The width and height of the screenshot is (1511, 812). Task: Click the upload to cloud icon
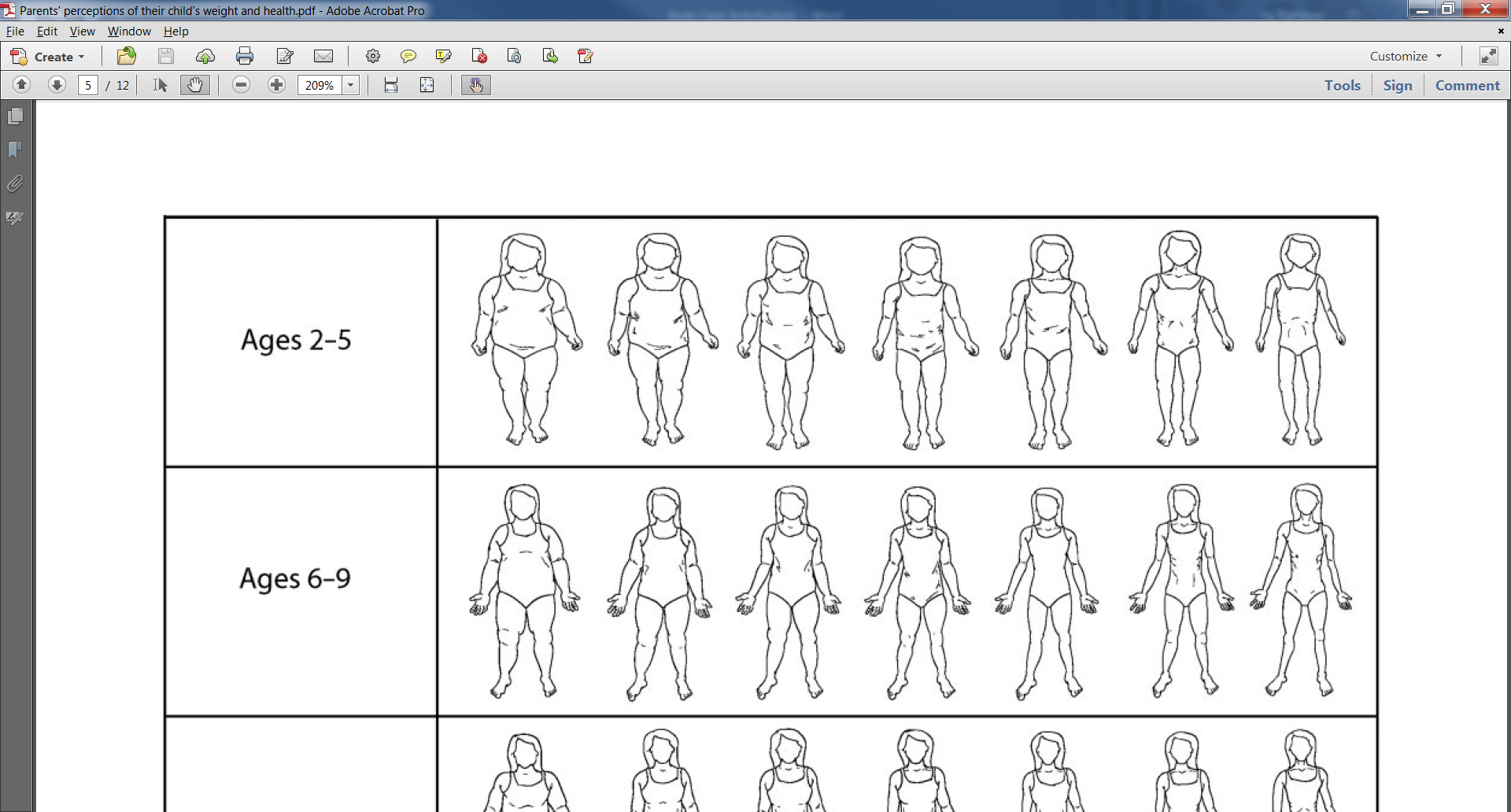205,57
